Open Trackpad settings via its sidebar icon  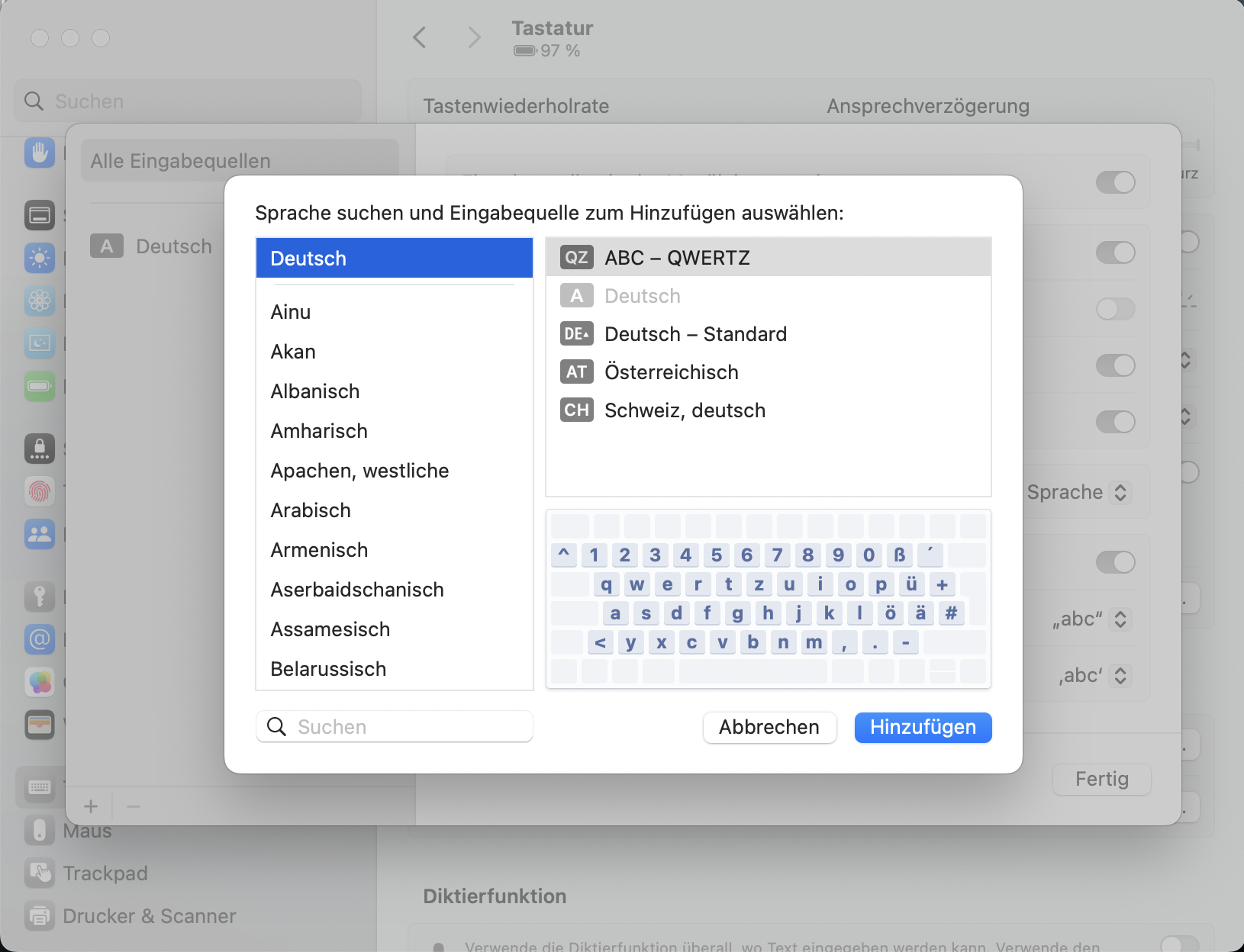[40, 873]
